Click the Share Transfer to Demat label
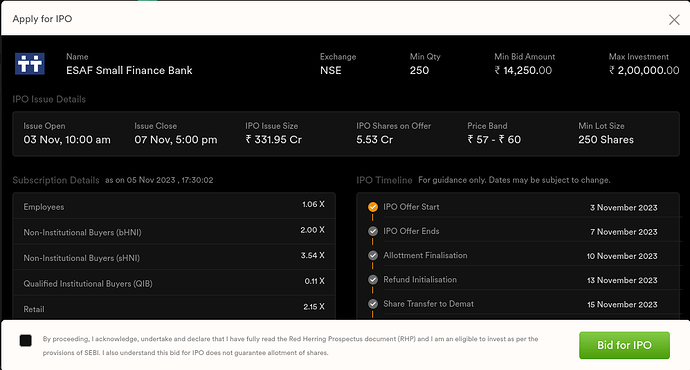This screenshot has height=370, width=690. [428, 304]
